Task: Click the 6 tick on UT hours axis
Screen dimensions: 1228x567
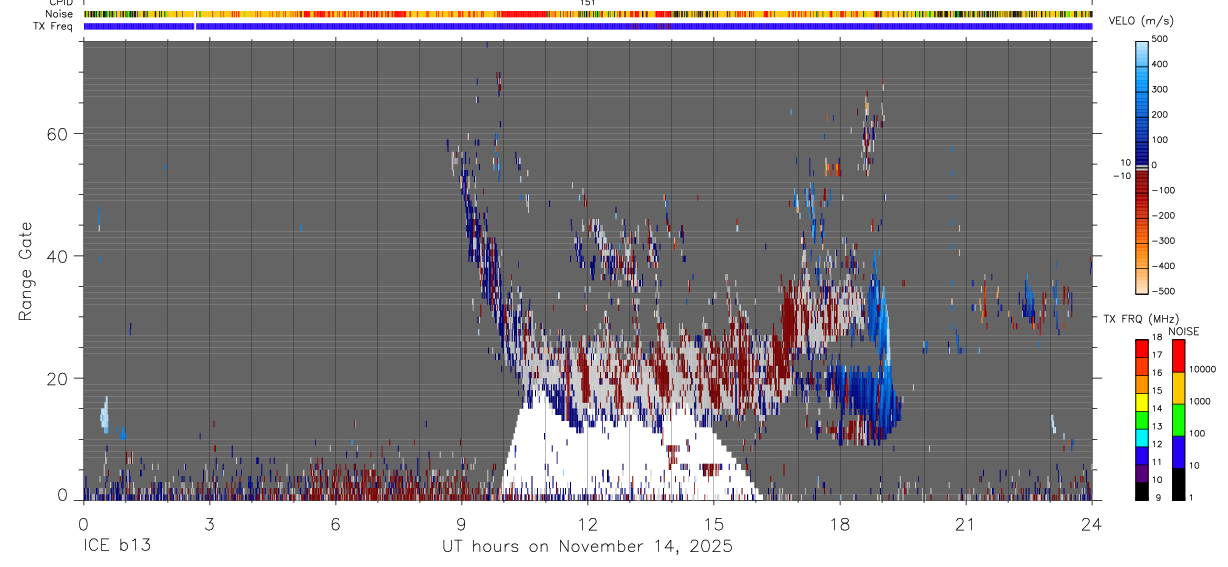Action: pos(335,524)
